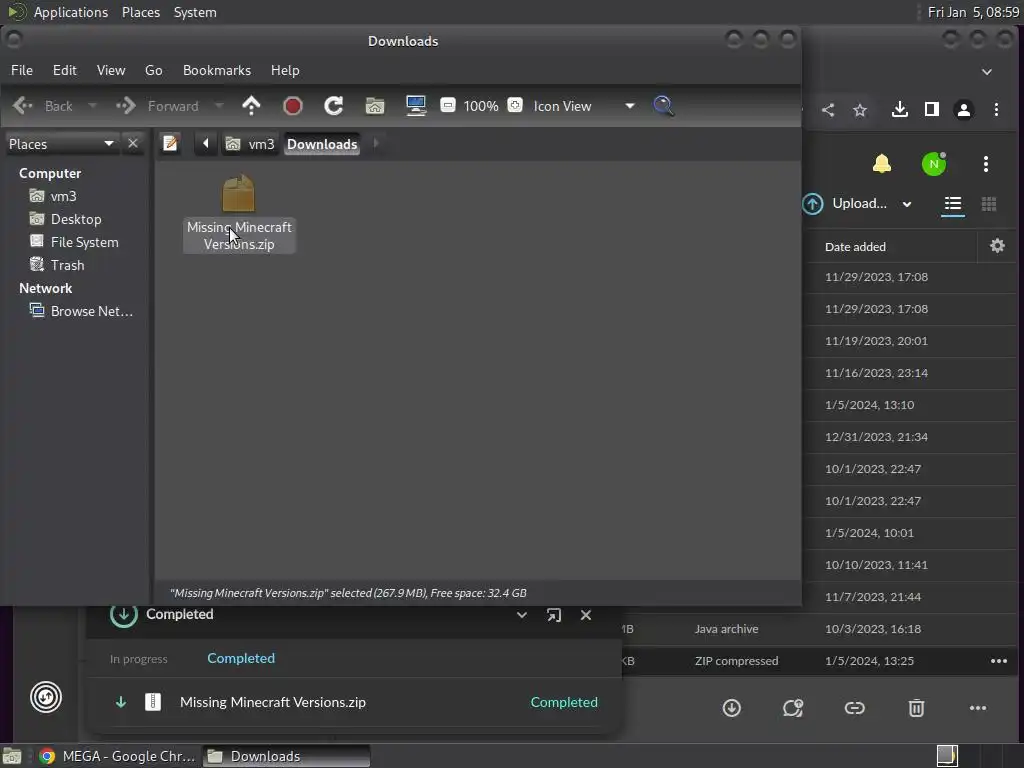1024x768 pixels.
Task: Collapse the MEGA transfers panel chevron
Action: pyautogui.click(x=521, y=615)
